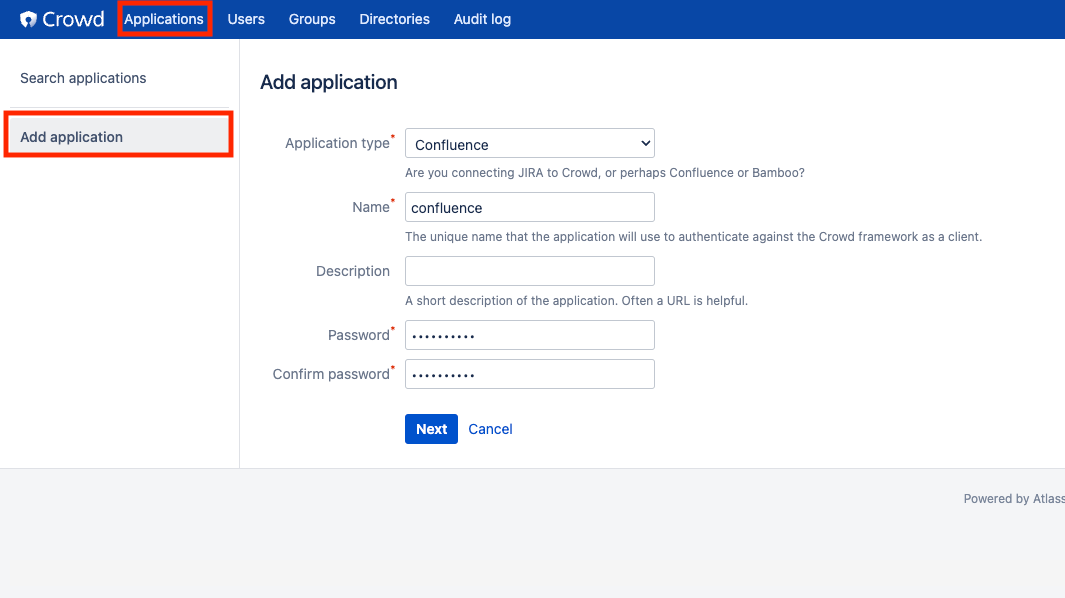The height and width of the screenshot is (598, 1065).
Task: Click the Crowd shield logo icon
Action: point(28,19)
